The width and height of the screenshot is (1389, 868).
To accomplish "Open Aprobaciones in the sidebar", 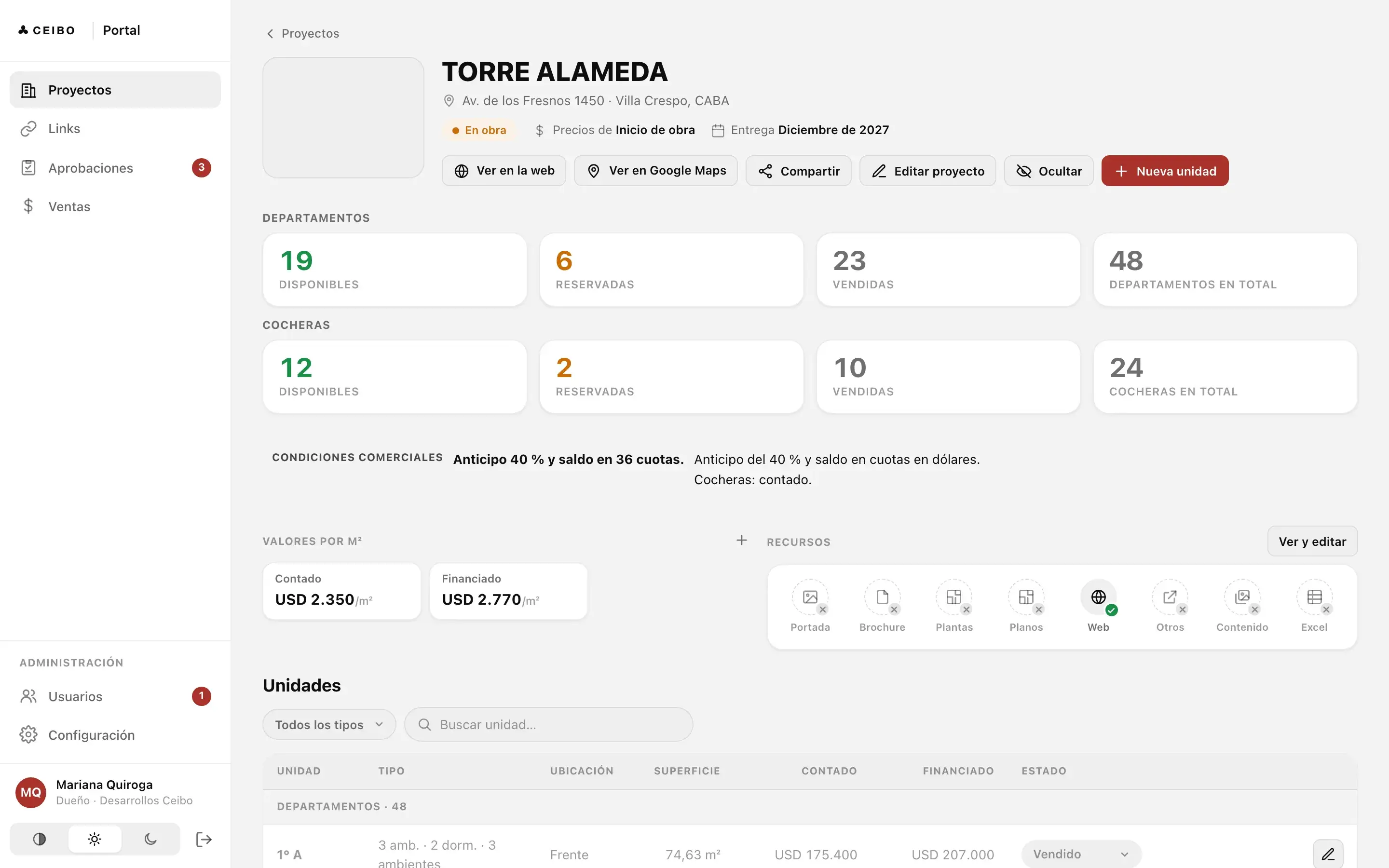I will point(115,168).
